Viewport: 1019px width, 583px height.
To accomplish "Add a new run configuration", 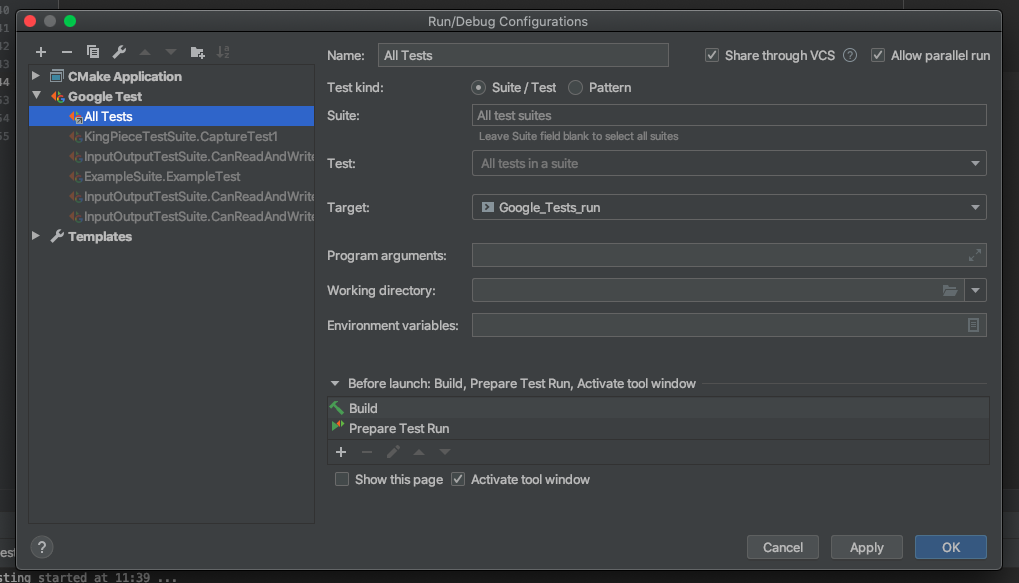I will click(x=41, y=52).
